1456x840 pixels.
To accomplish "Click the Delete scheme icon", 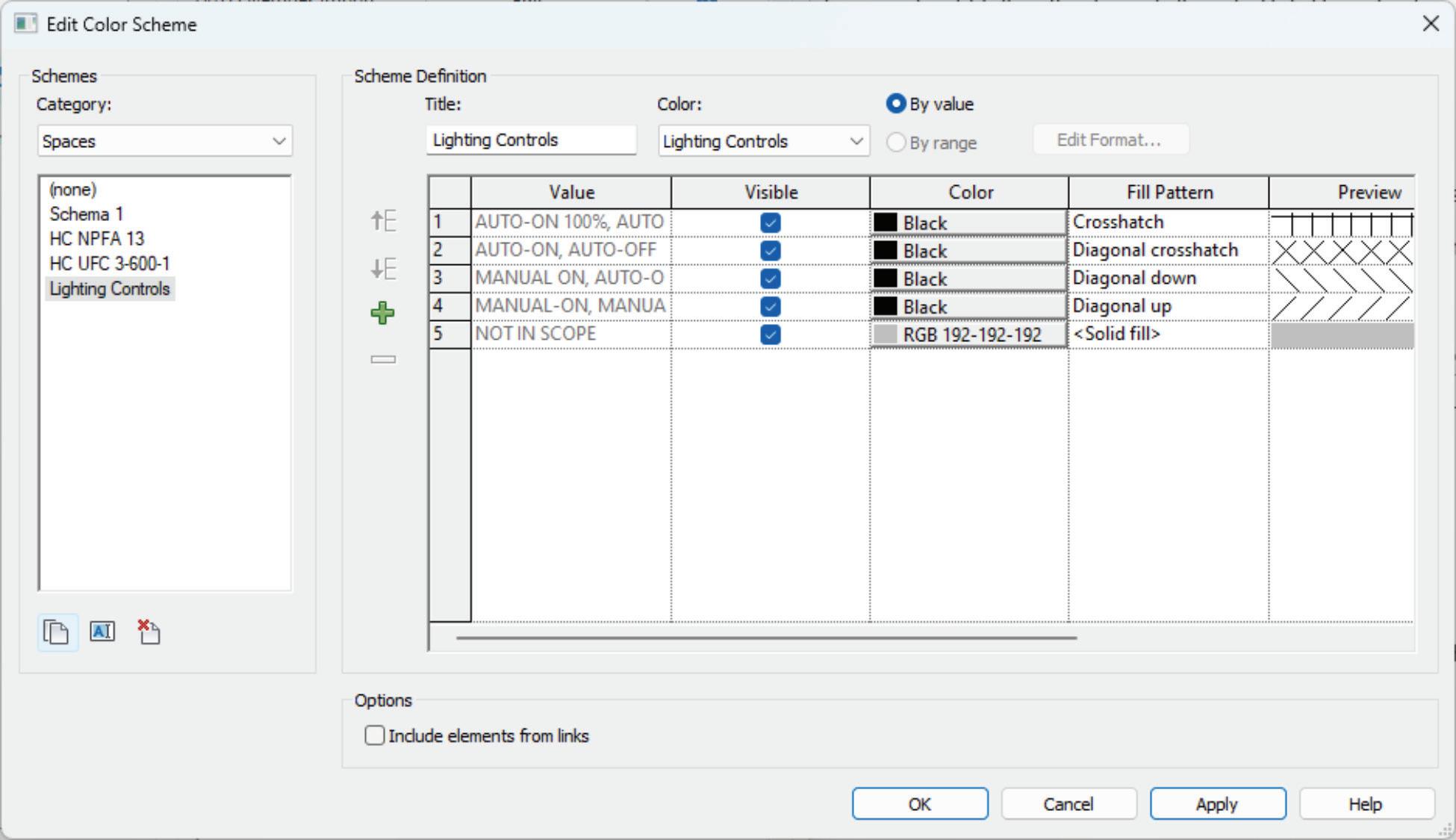I will click(x=149, y=632).
